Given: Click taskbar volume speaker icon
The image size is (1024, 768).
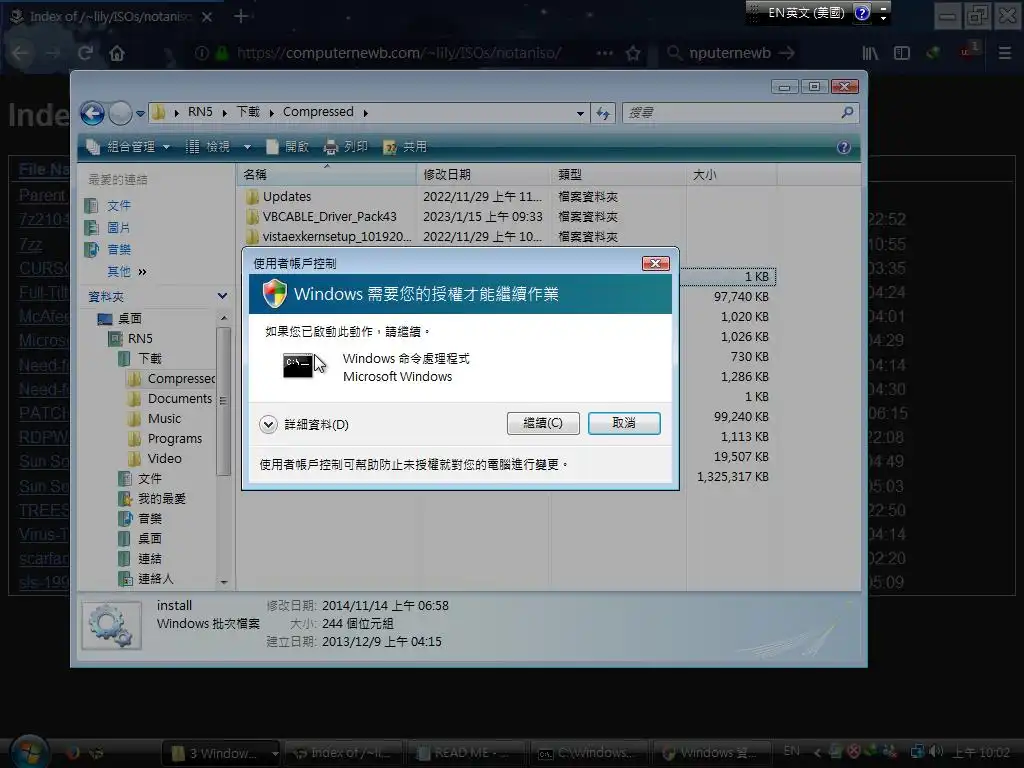Looking at the screenshot, I should point(935,752).
